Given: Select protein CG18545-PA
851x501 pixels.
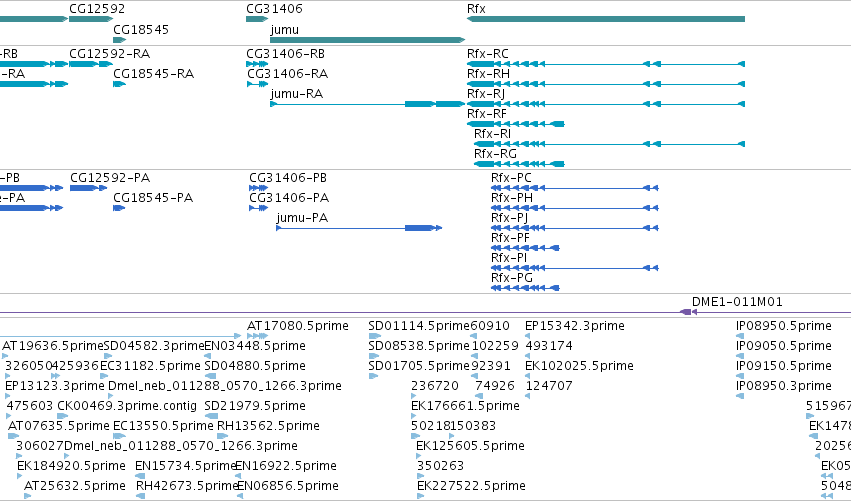Looking at the screenshot, I should tap(153, 198).
